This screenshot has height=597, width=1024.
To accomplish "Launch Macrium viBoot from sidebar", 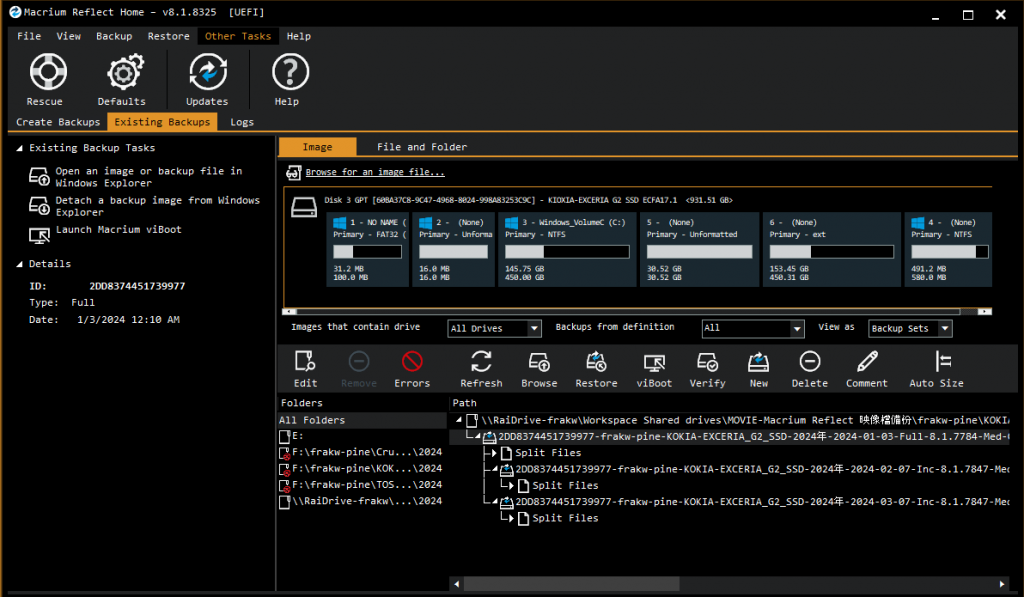I will [118, 229].
